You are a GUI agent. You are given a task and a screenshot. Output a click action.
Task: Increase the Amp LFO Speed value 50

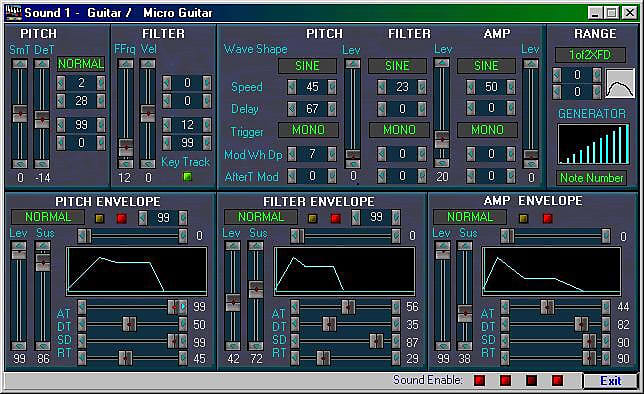(x=511, y=87)
